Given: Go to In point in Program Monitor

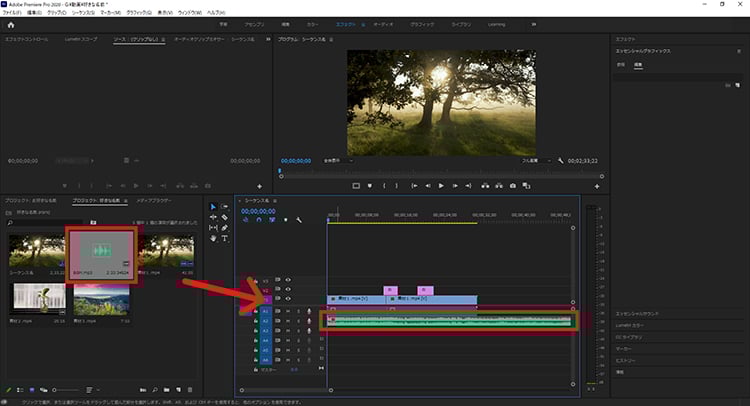Looking at the screenshot, I should coord(414,186).
